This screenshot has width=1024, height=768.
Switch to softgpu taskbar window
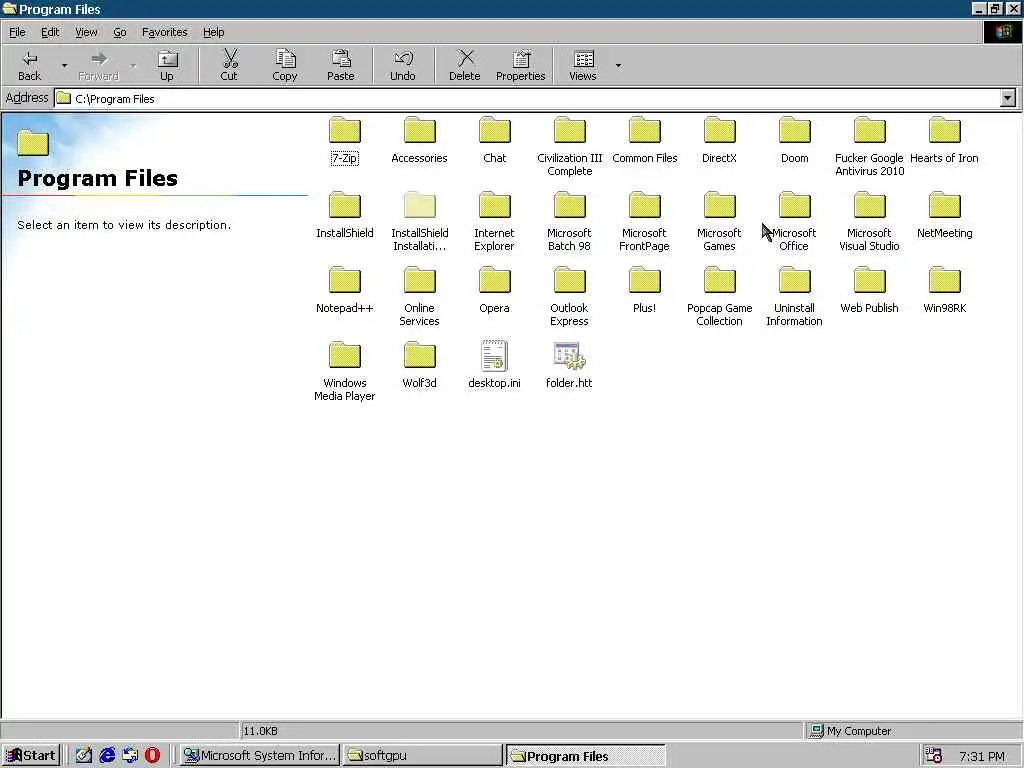pos(422,755)
